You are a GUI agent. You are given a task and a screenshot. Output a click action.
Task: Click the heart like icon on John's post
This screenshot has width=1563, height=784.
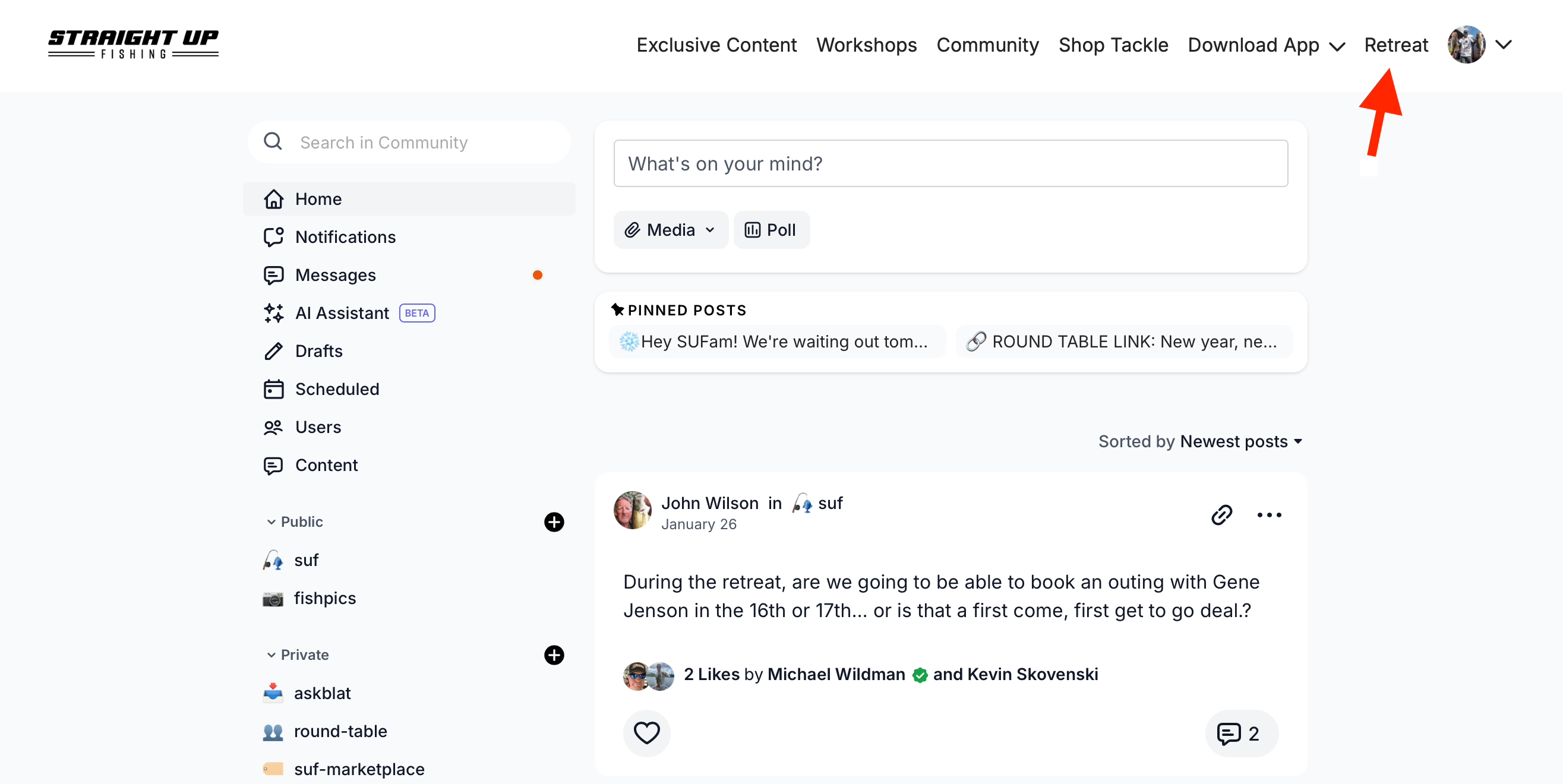[x=646, y=733]
